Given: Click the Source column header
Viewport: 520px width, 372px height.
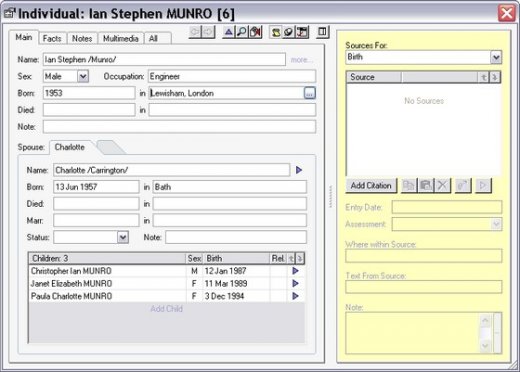Looking at the screenshot, I should 374,77.
